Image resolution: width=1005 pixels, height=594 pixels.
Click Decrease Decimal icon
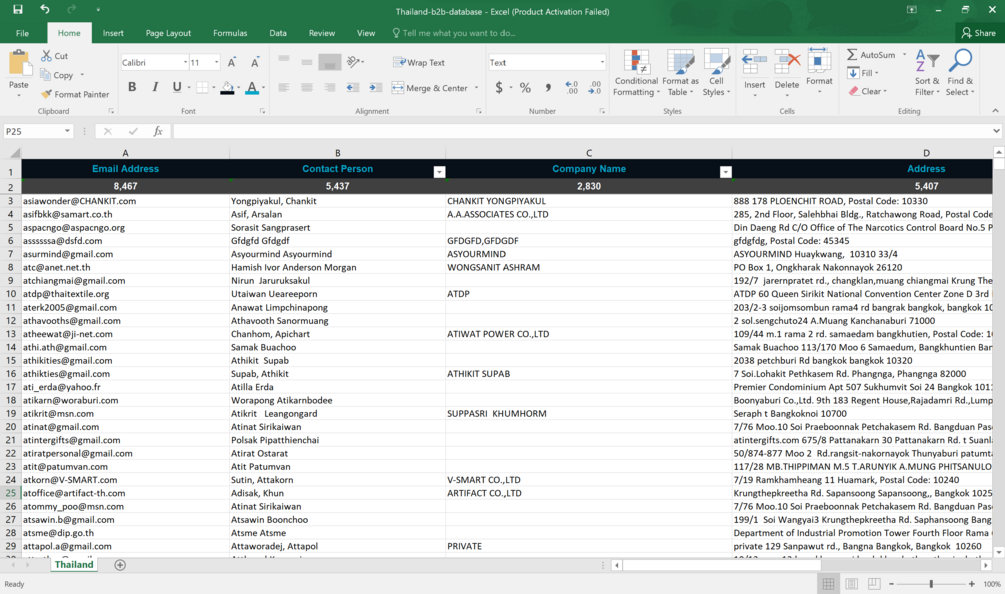pos(595,88)
